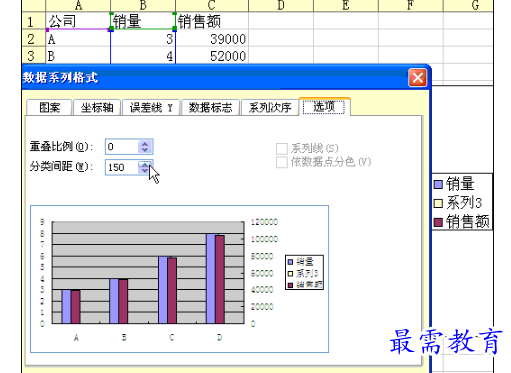Viewport: 511px width, 373px height.
Task: Select cell A2 containing A
Action: (78, 39)
